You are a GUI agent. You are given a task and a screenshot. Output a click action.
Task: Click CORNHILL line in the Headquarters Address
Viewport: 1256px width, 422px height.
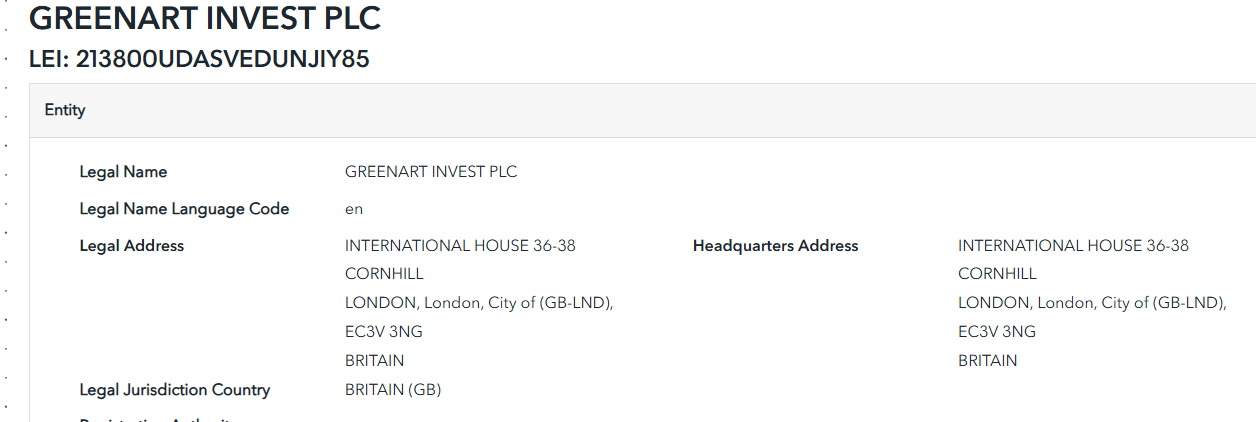pos(997,274)
